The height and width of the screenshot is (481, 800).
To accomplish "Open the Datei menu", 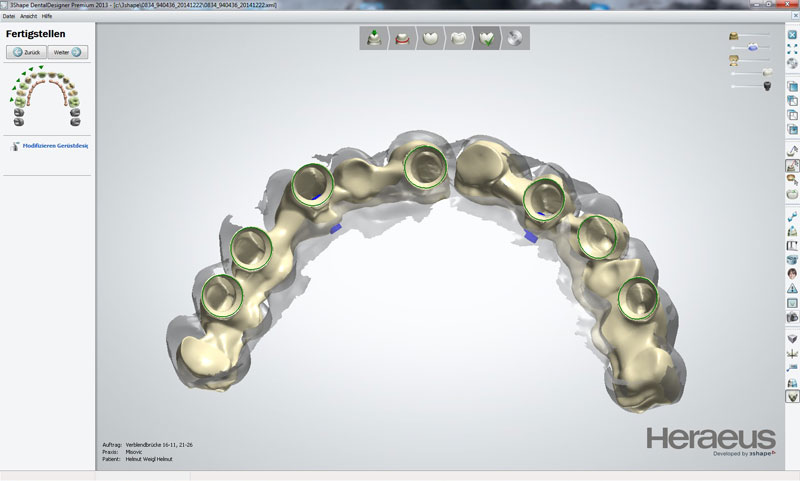I will point(9,16).
